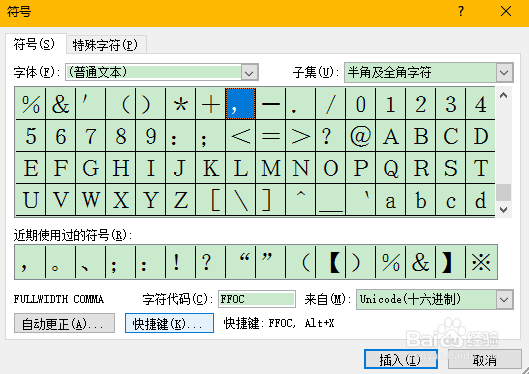The width and height of the screenshot is (529, 374).
Task: Select the uppercase W cell
Action: 90,200
